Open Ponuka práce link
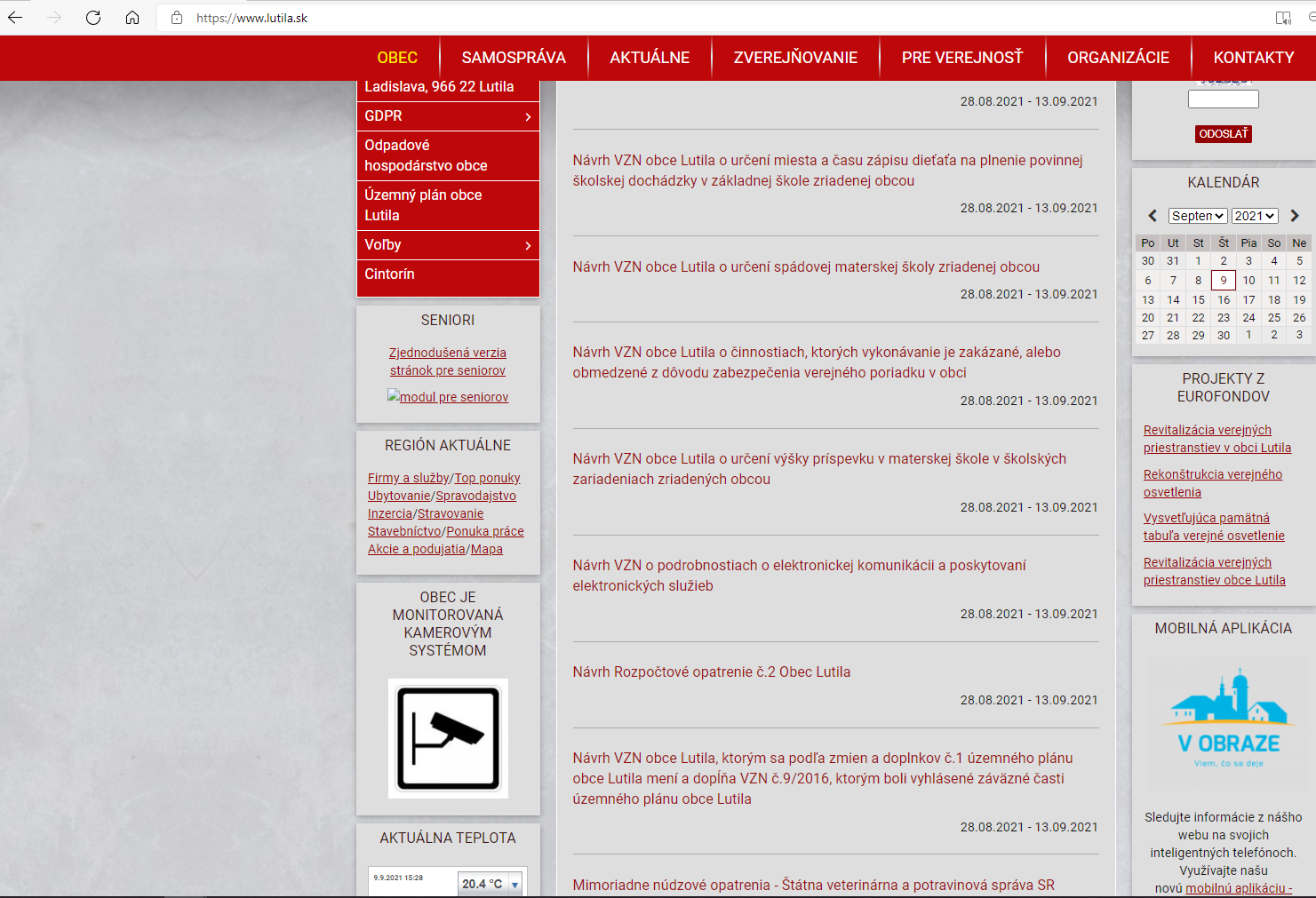The height and width of the screenshot is (898, 1316). pos(485,531)
